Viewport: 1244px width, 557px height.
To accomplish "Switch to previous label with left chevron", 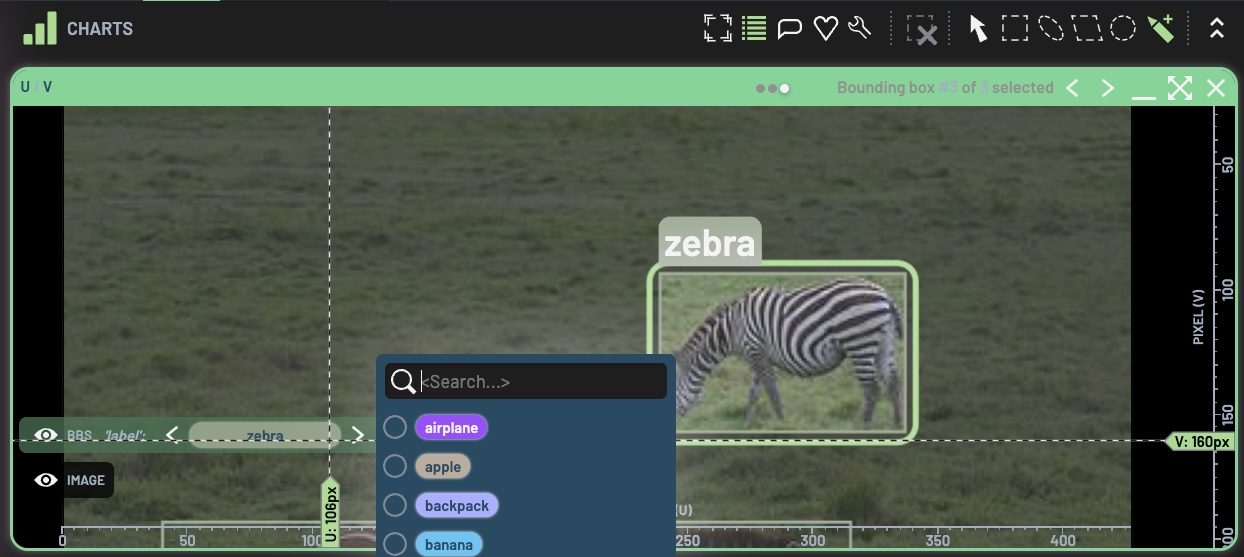I will [x=172, y=435].
